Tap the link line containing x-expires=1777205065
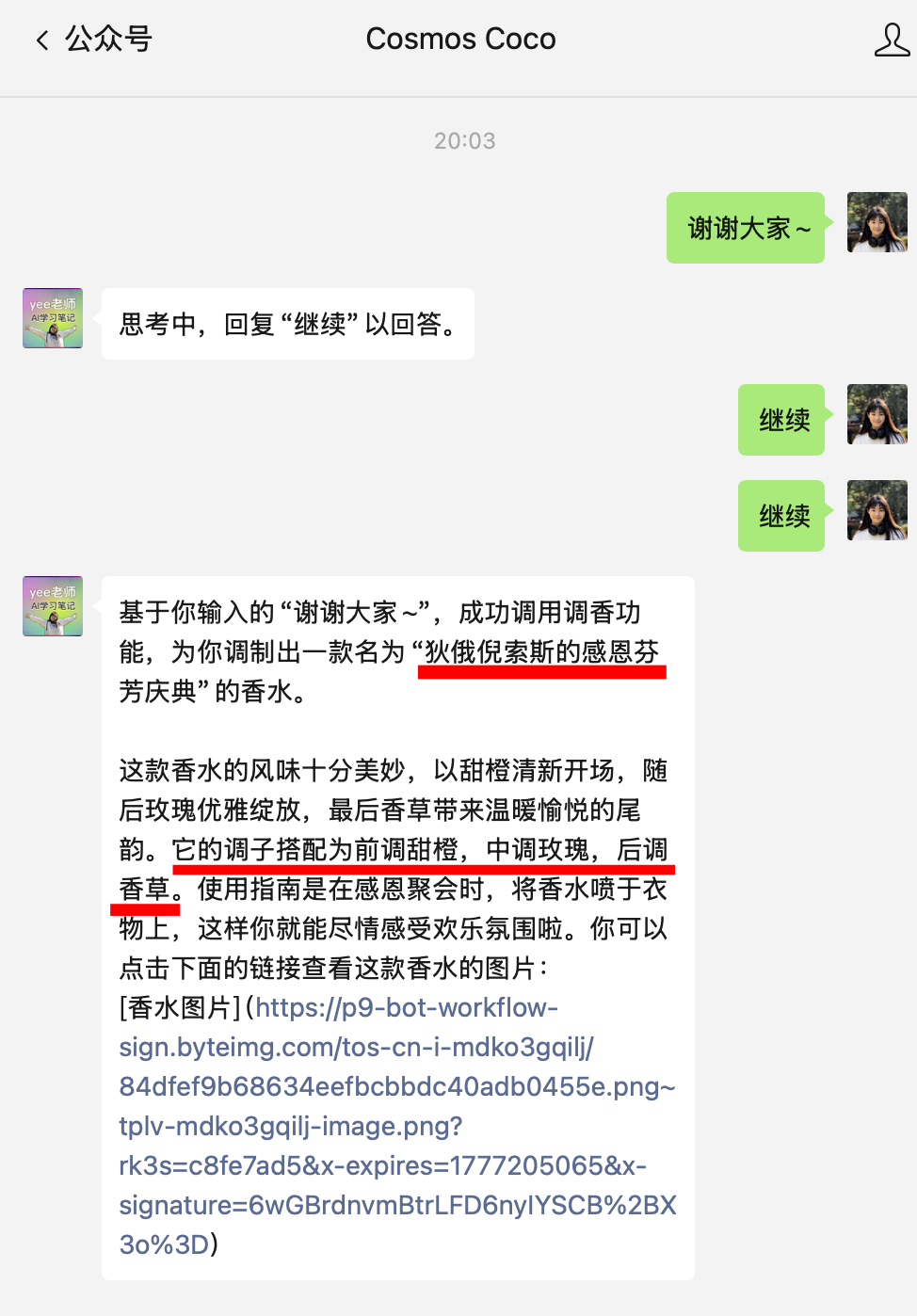The height and width of the screenshot is (1316, 917). [x=382, y=1165]
